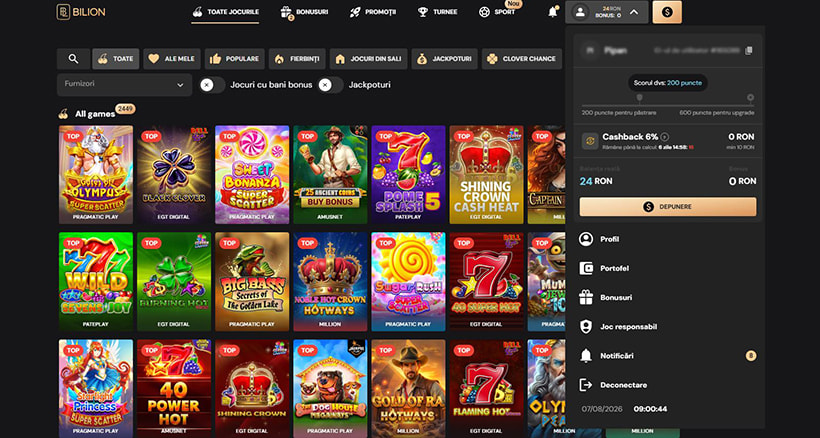Select the Toate category filter
The height and width of the screenshot is (438, 820).
[x=116, y=59]
